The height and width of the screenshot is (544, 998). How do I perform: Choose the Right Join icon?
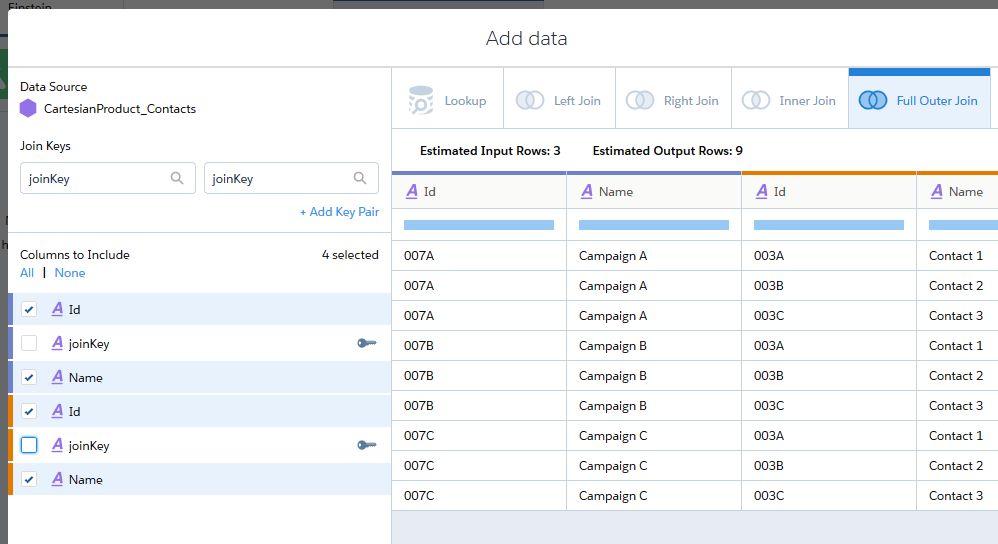pyautogui.click(x=640, y=100)
